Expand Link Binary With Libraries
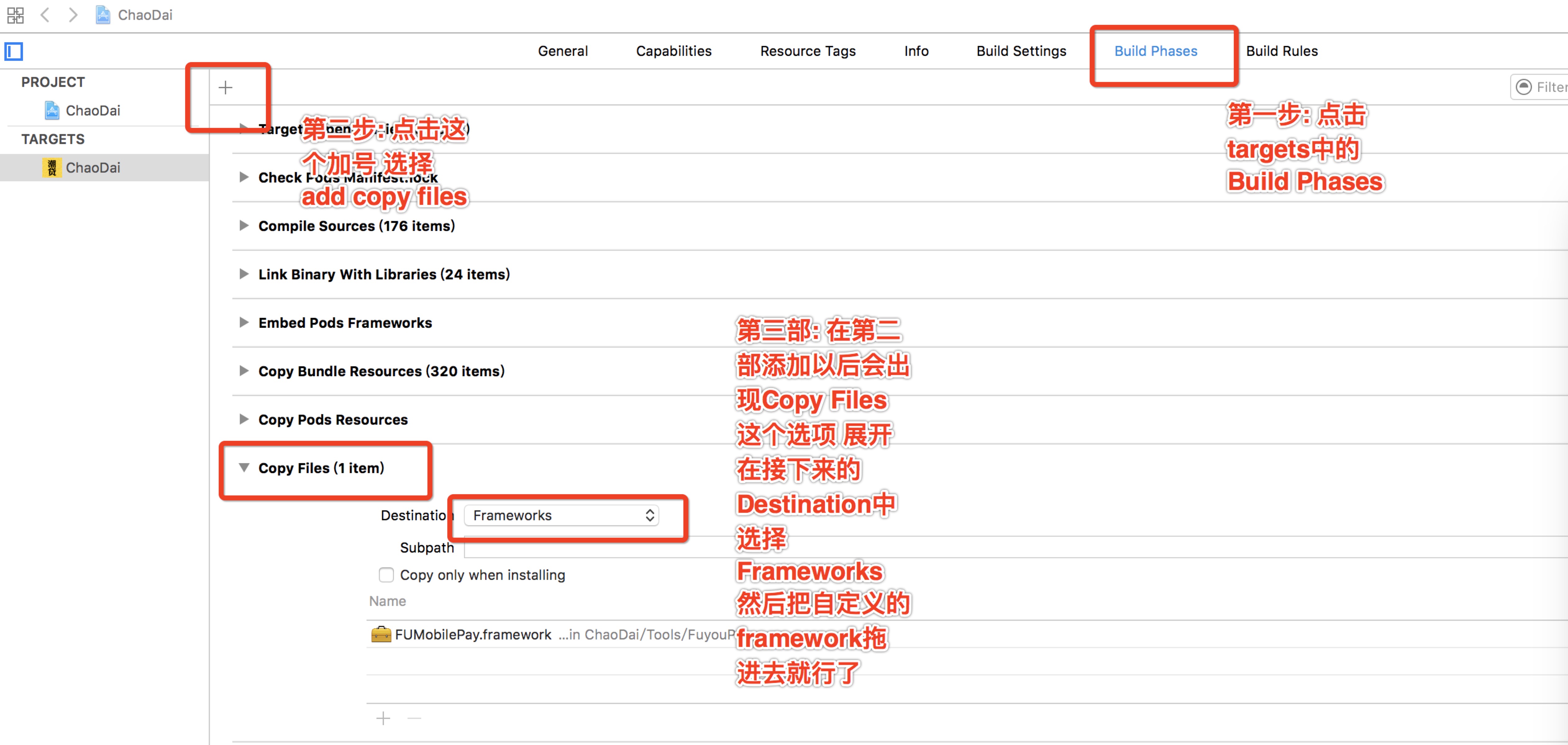This screenshot has height=745, width=1568. 244,274
